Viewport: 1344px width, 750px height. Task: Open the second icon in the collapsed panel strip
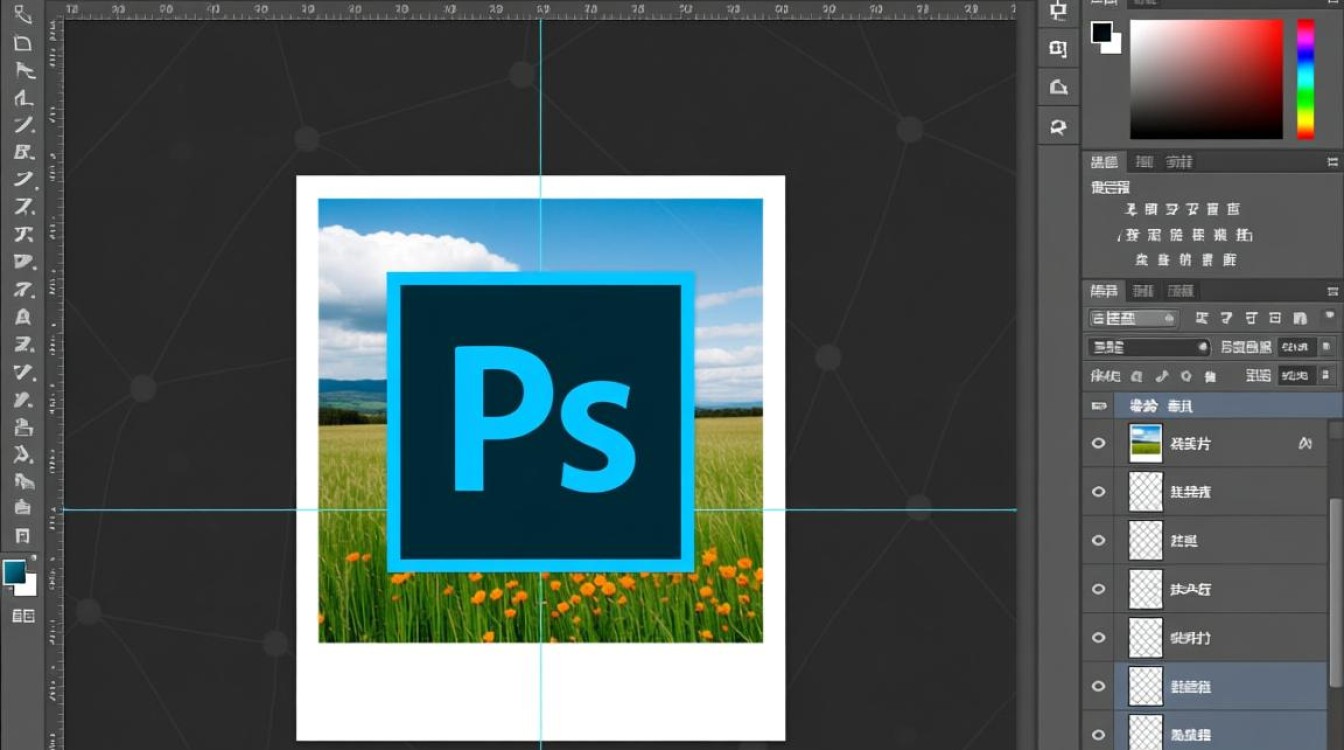[1058, 49]
